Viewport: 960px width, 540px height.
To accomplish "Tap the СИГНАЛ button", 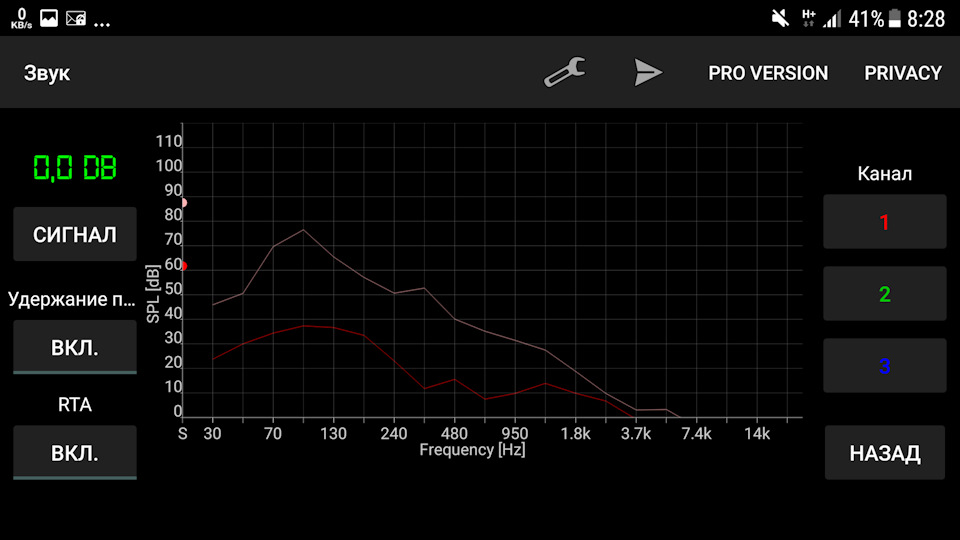I will [x=75, y=234].
